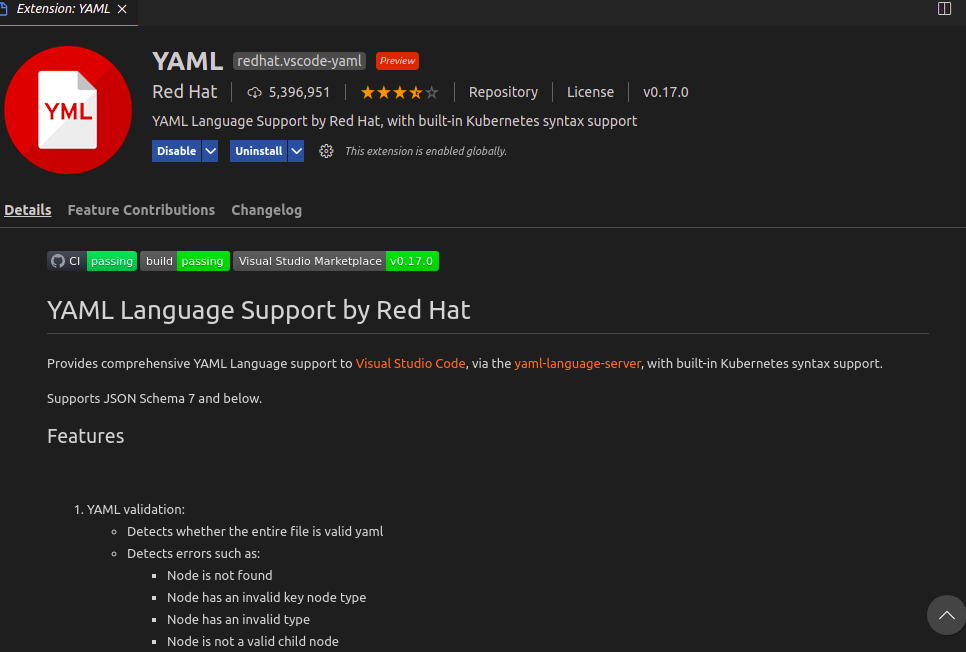Click the Features heading

pyautogui.click(x=86, y=436)
